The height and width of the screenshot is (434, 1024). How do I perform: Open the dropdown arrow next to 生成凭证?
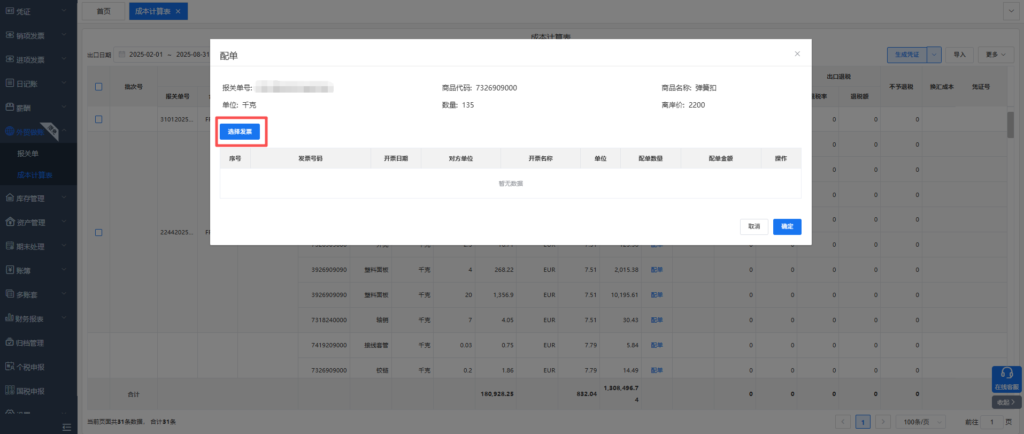(x=935, y=54)
